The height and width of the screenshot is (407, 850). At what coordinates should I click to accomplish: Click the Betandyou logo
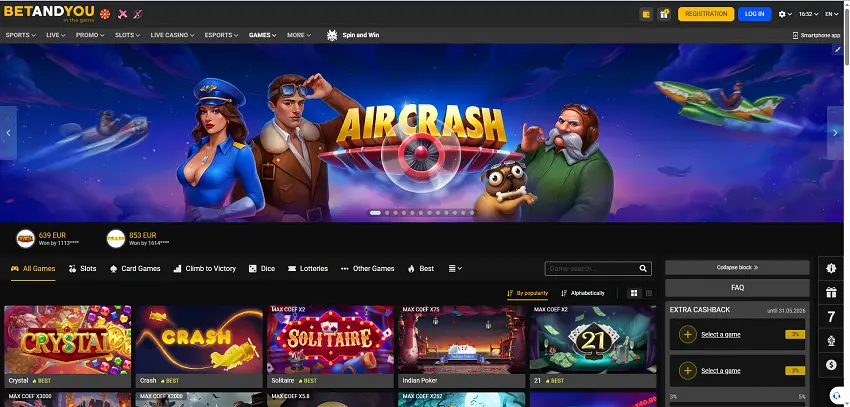point(49,13)
